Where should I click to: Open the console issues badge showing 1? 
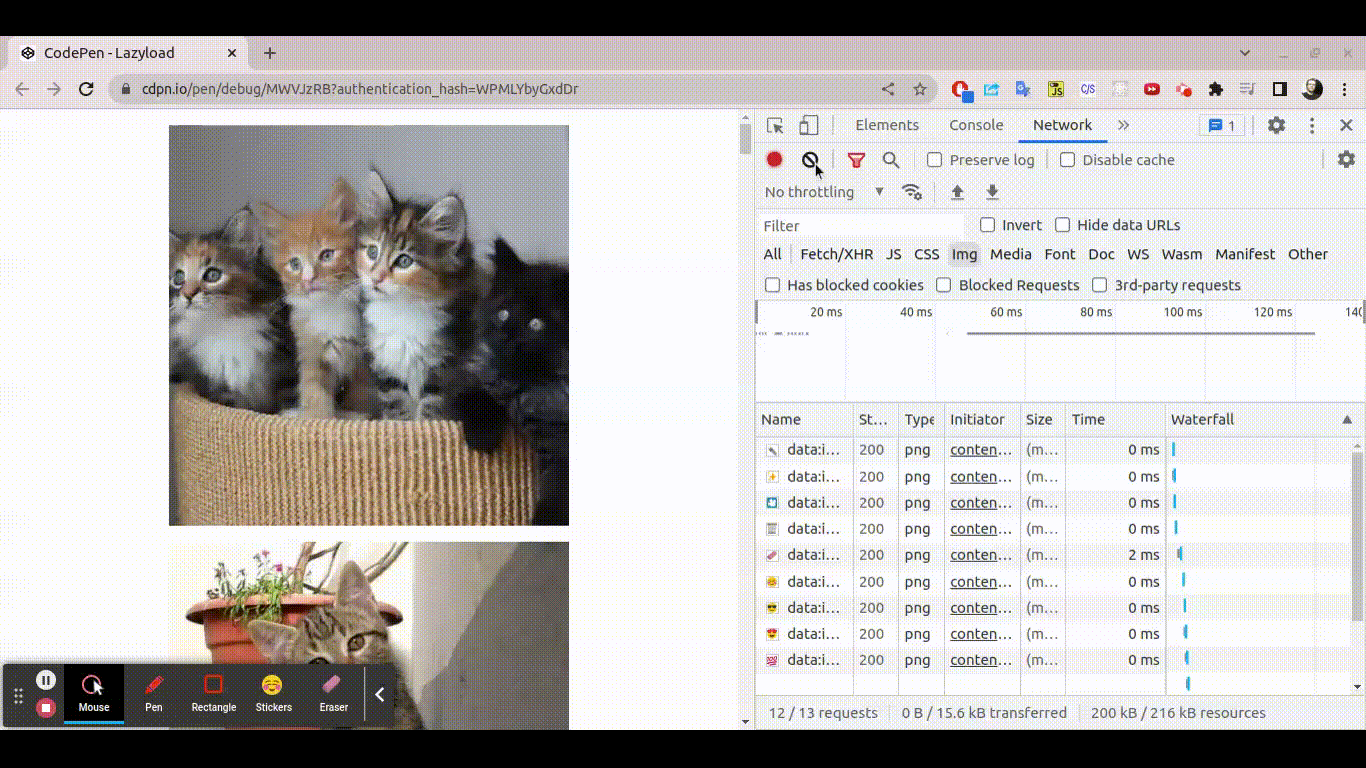click(x=1222, y=125)
